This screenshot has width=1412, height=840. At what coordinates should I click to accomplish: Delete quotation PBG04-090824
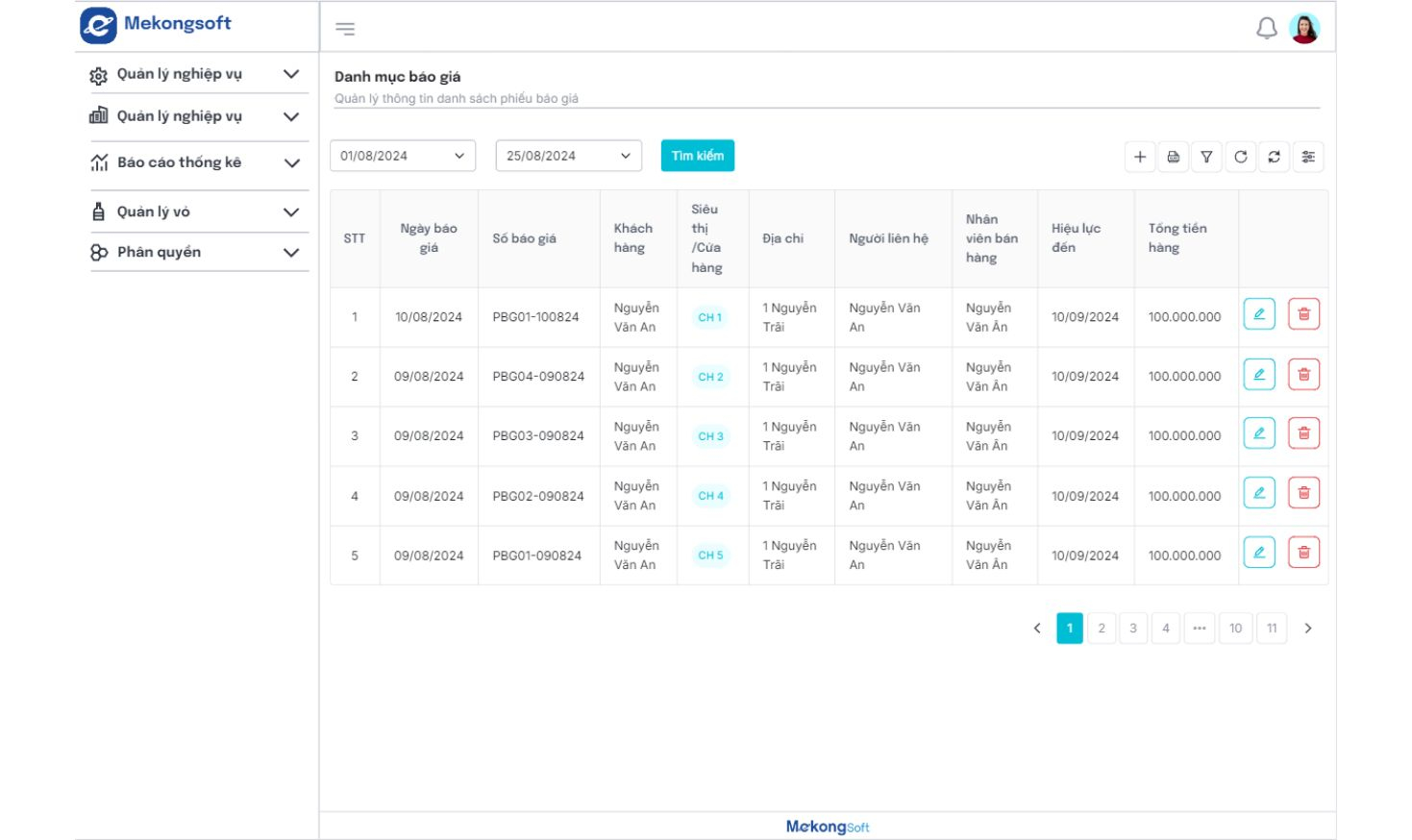[x=1304, y=374]
